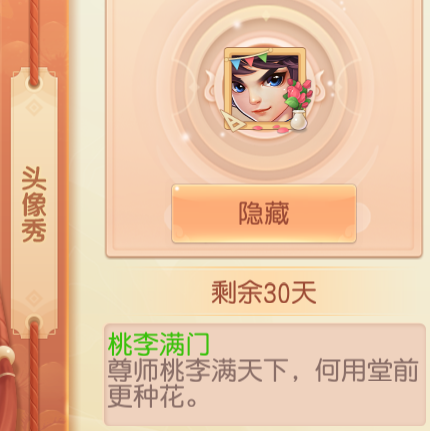This screenshot has height=431, width=430.
Task: Click the red rope below 头像秀 tag
Action: [34, 375]
